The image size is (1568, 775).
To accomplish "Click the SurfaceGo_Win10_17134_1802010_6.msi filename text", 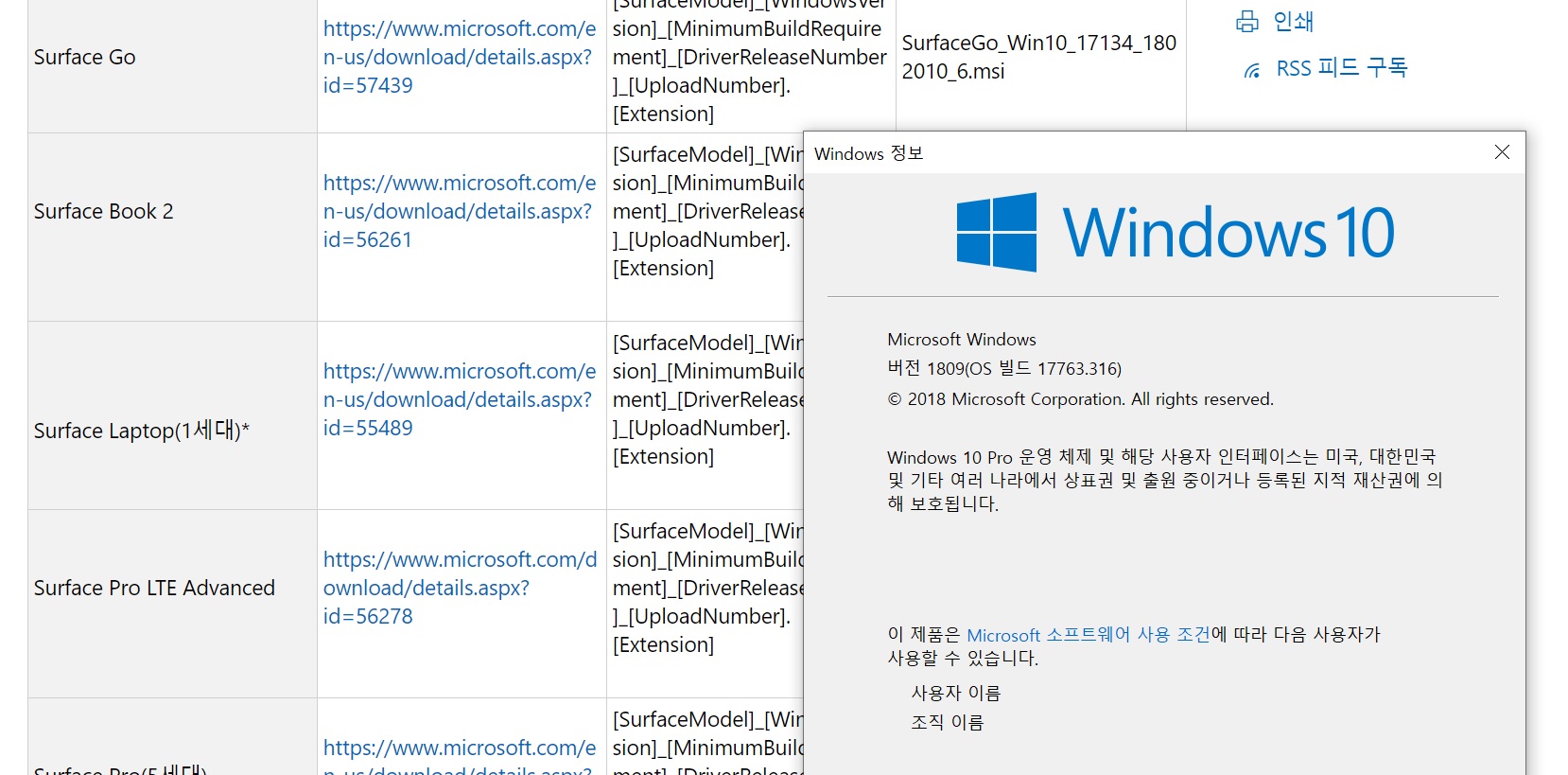I will pos(1039,57).
